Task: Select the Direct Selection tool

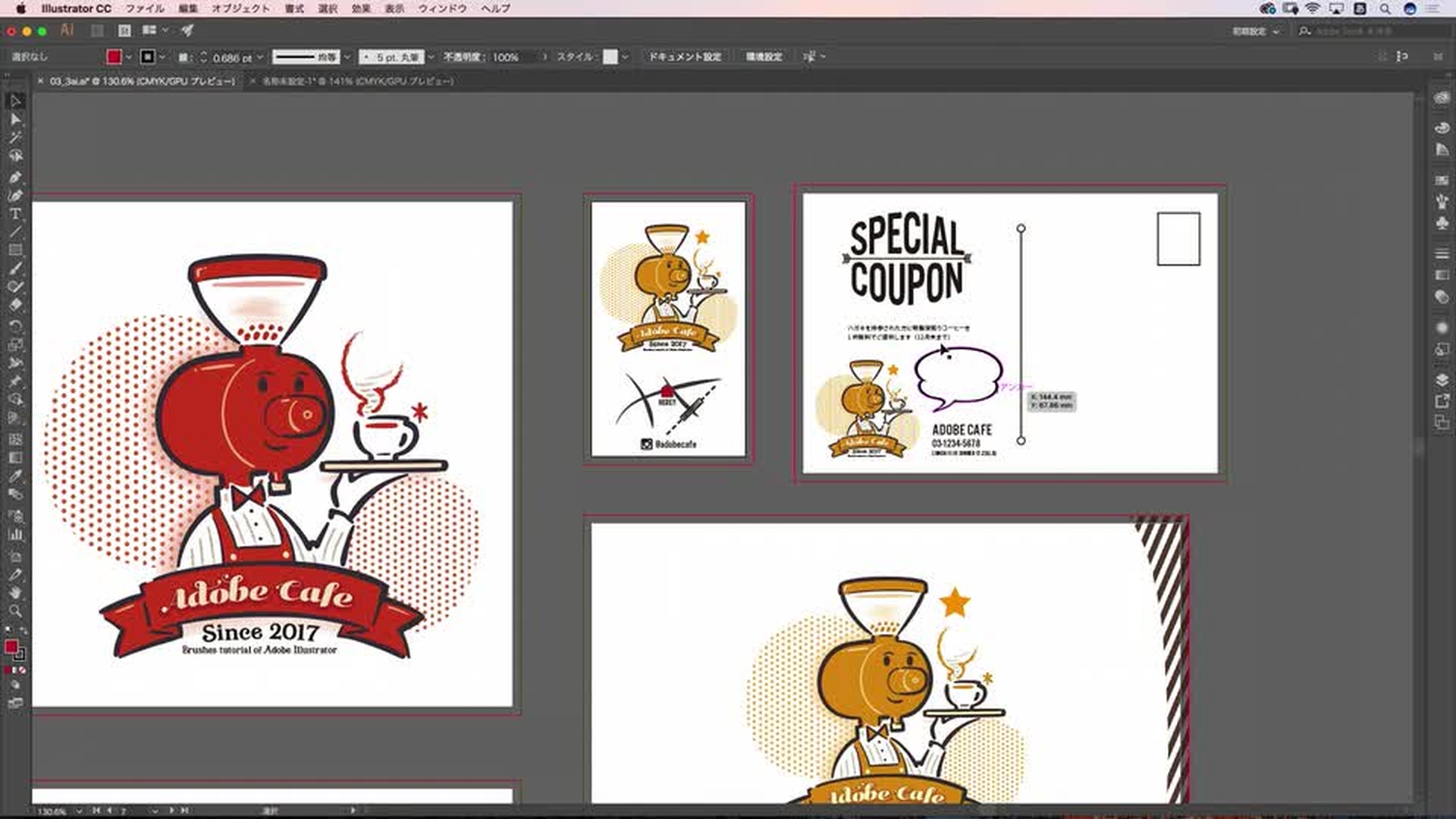Action: pos(15,119)
